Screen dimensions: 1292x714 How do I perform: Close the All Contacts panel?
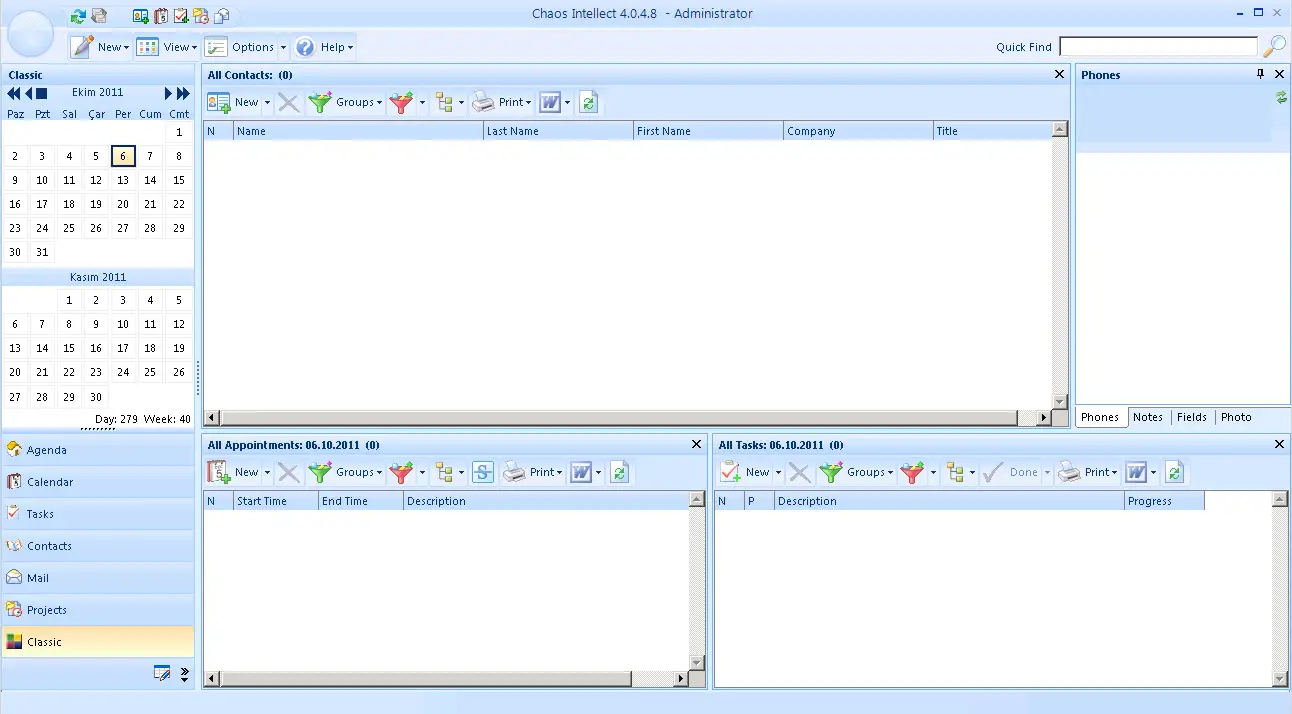click(1060, 74)
